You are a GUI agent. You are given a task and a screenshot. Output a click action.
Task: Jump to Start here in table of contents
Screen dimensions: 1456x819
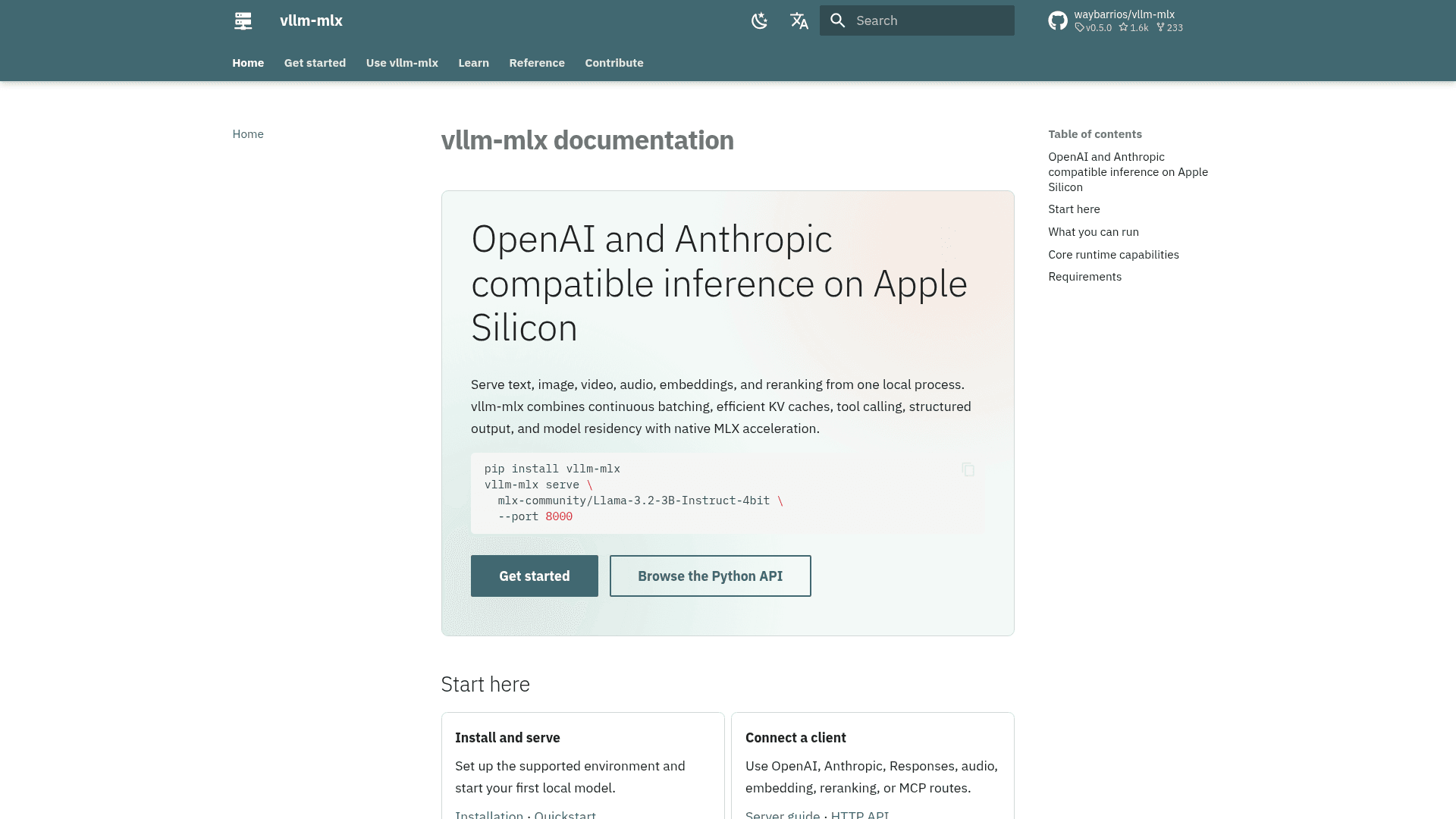click(x=1074, y=209)
